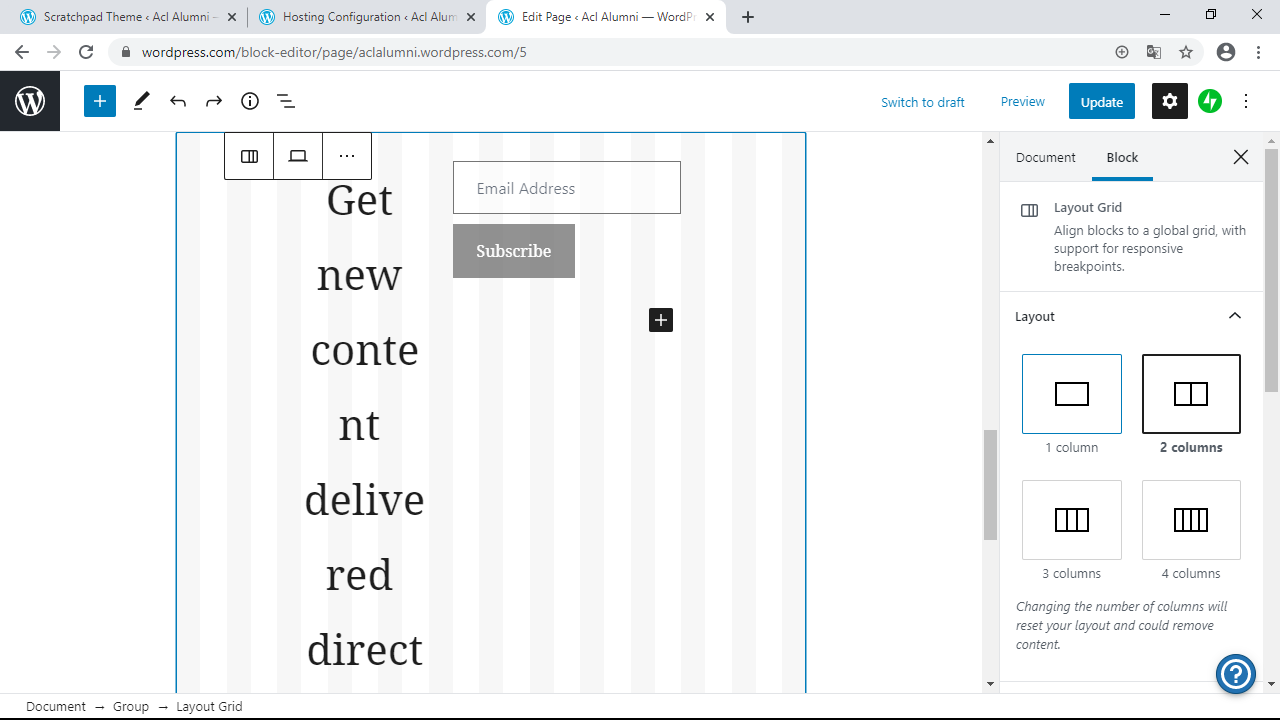Open device breakpoint preview dropdown in block toolbar
1280x720 pixels.
[x=298, y=156]
